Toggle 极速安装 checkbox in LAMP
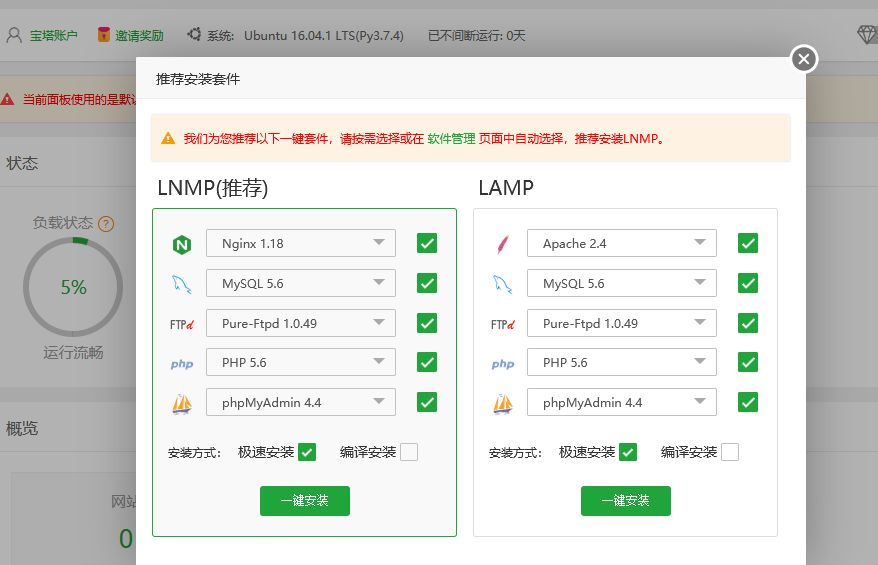 (628, 452)
